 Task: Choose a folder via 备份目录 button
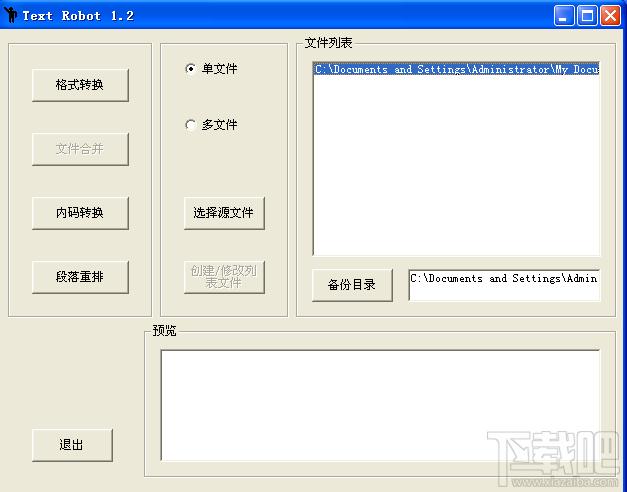(351, 284)
